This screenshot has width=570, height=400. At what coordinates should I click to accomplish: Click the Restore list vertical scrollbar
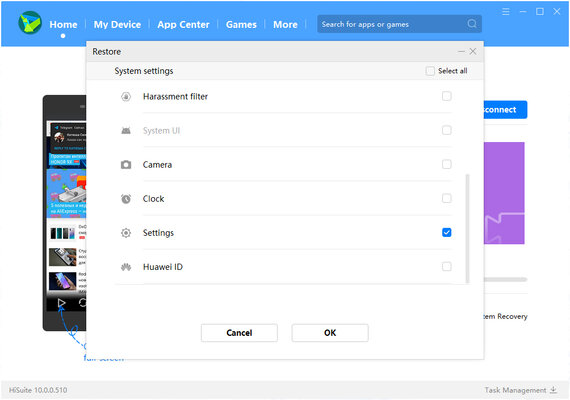click(467, 228)
